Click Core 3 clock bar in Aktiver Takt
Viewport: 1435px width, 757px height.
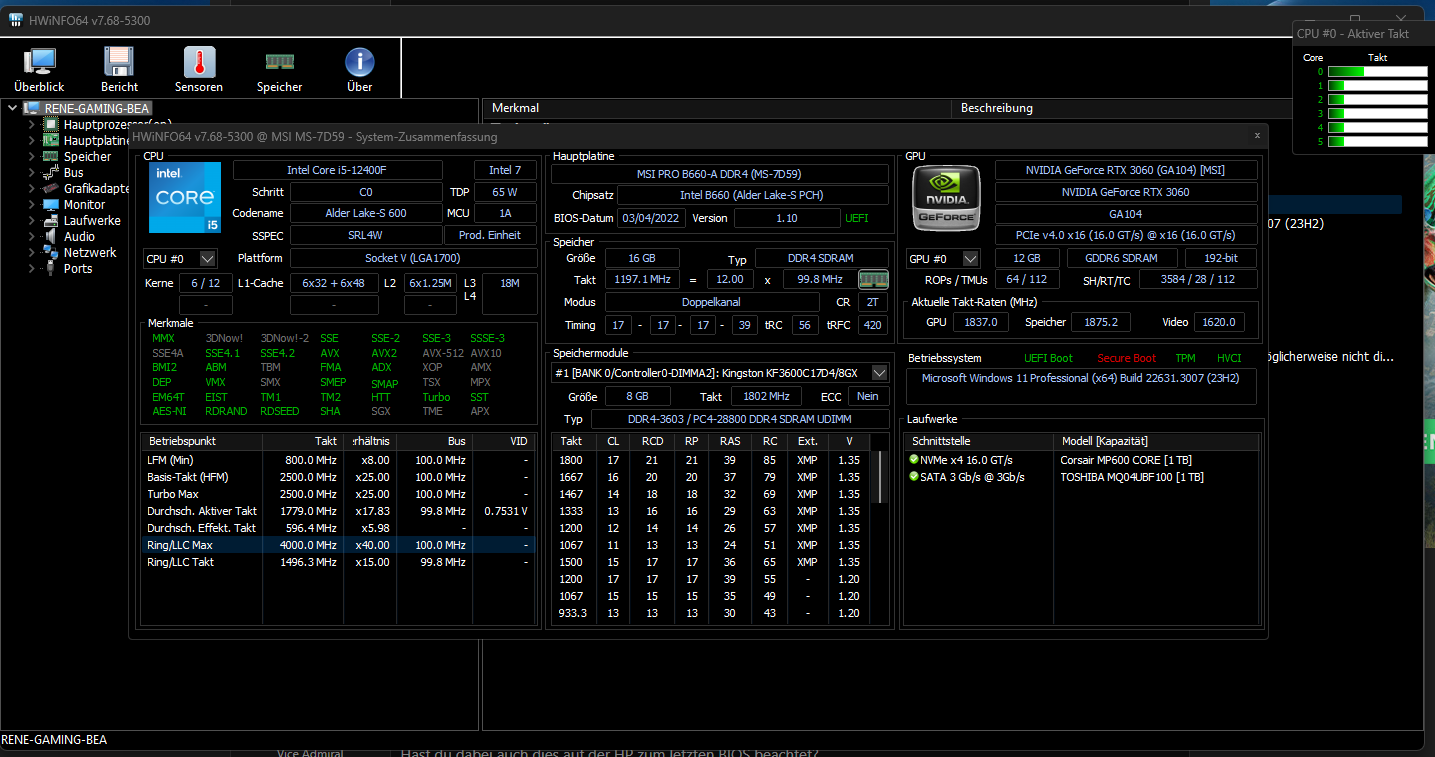(1376, 113)
